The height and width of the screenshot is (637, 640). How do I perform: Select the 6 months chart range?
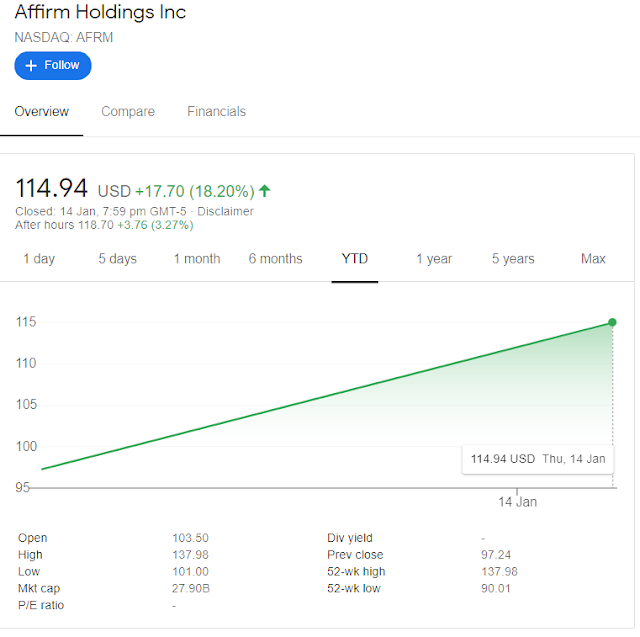coord(276,259)
